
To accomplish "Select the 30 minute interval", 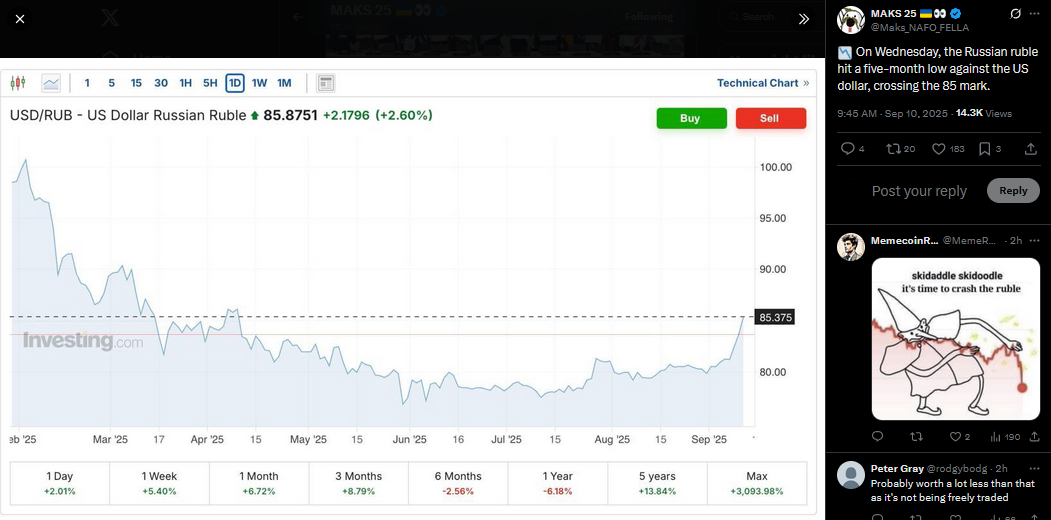I will (161, 83).
